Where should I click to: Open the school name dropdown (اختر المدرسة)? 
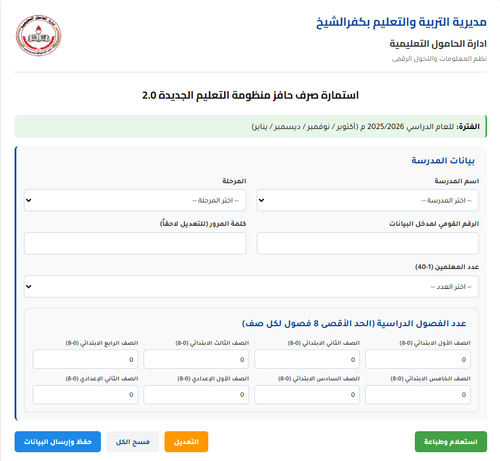(x=368, y=200)
